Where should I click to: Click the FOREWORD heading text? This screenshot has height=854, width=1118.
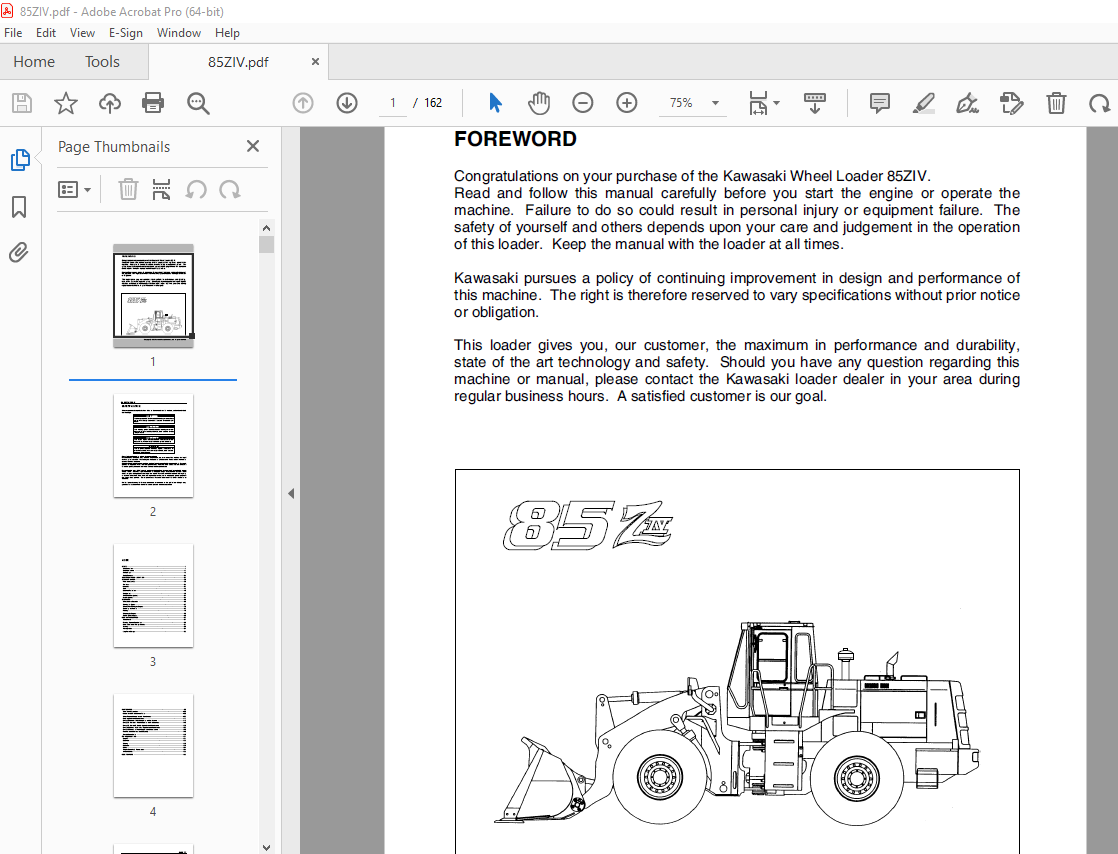coord(515,139)
